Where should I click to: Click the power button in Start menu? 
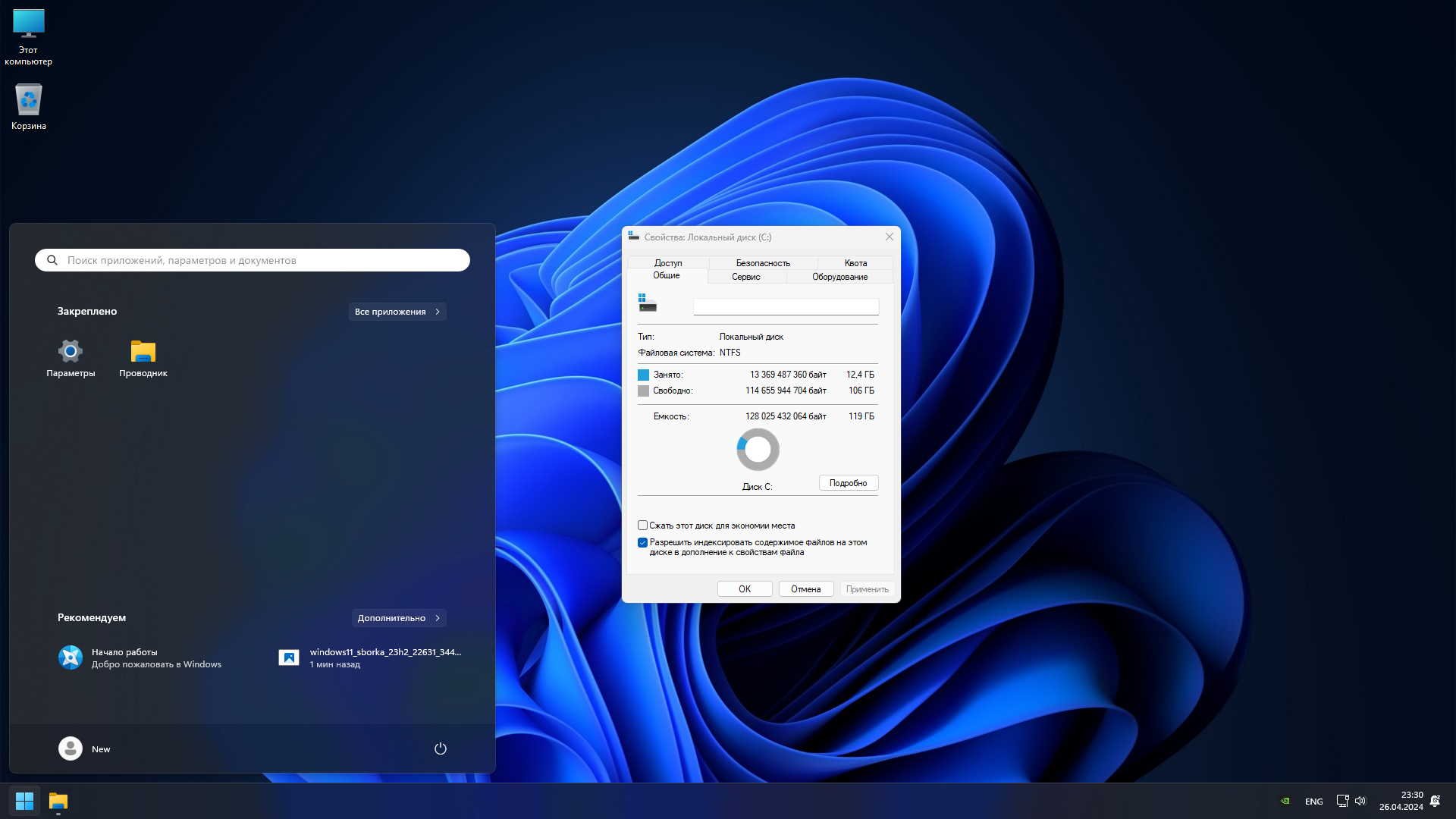440,748
